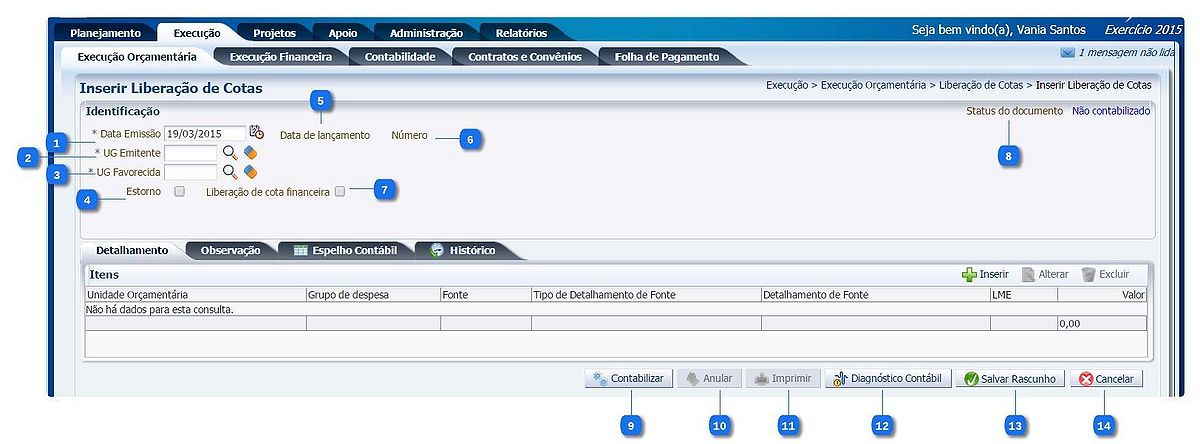The width and height of the screenshot is (1200, 444).
Task: Click the Salvar Rascunho button
Action: (1009, 379)
